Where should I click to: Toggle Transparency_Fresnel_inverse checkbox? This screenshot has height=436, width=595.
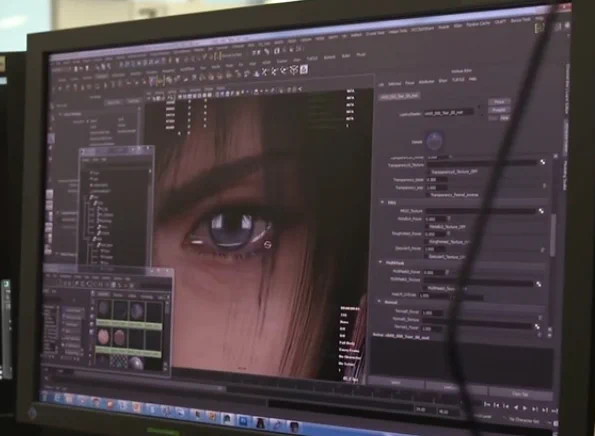pos(427,195)
